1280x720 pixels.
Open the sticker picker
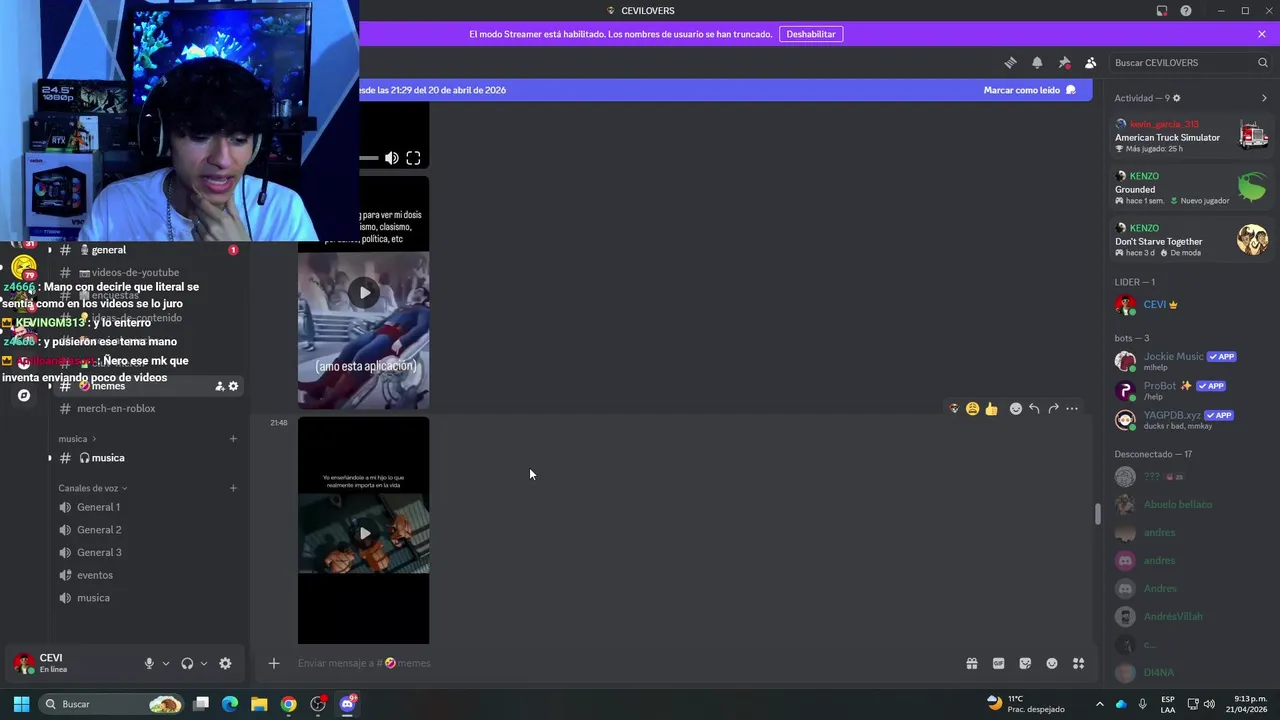point(1025,663)
